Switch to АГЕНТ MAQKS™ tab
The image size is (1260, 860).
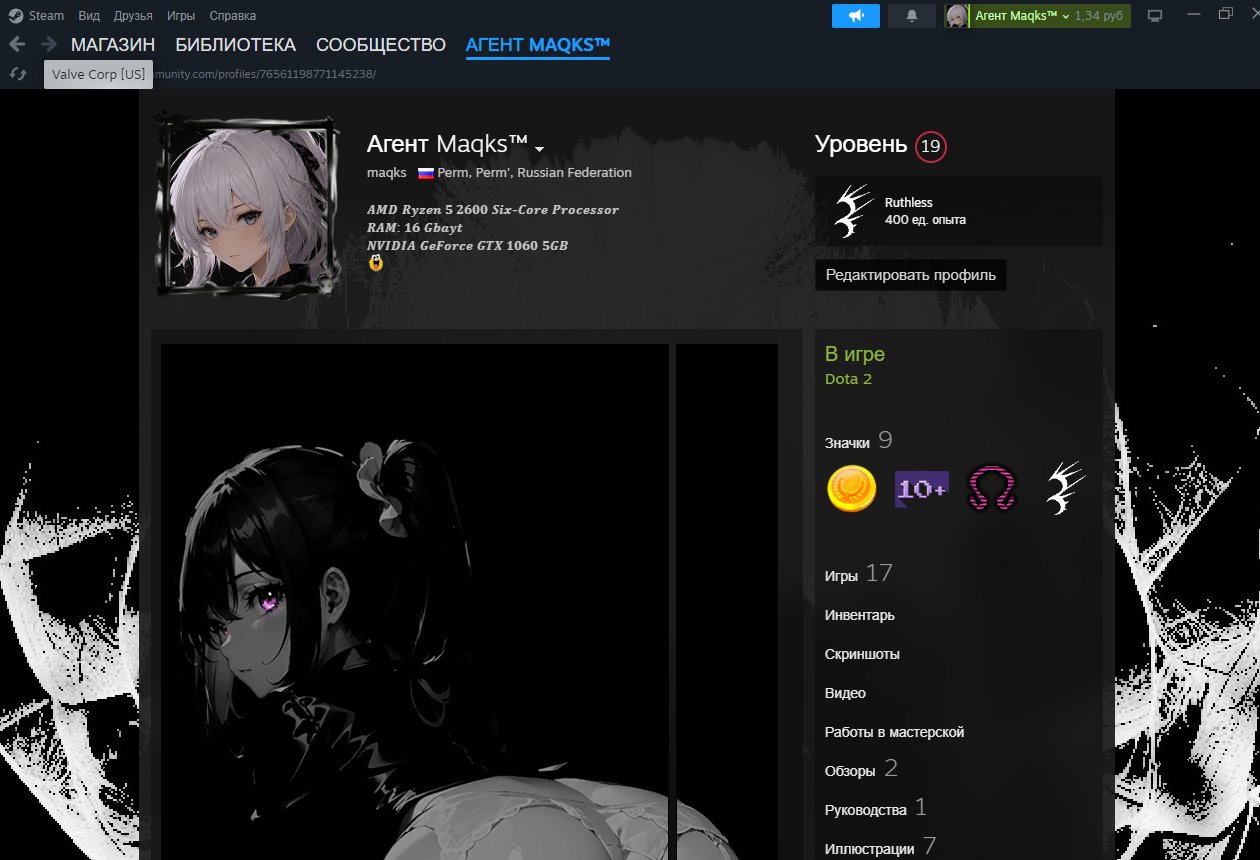tap(538, 45)
